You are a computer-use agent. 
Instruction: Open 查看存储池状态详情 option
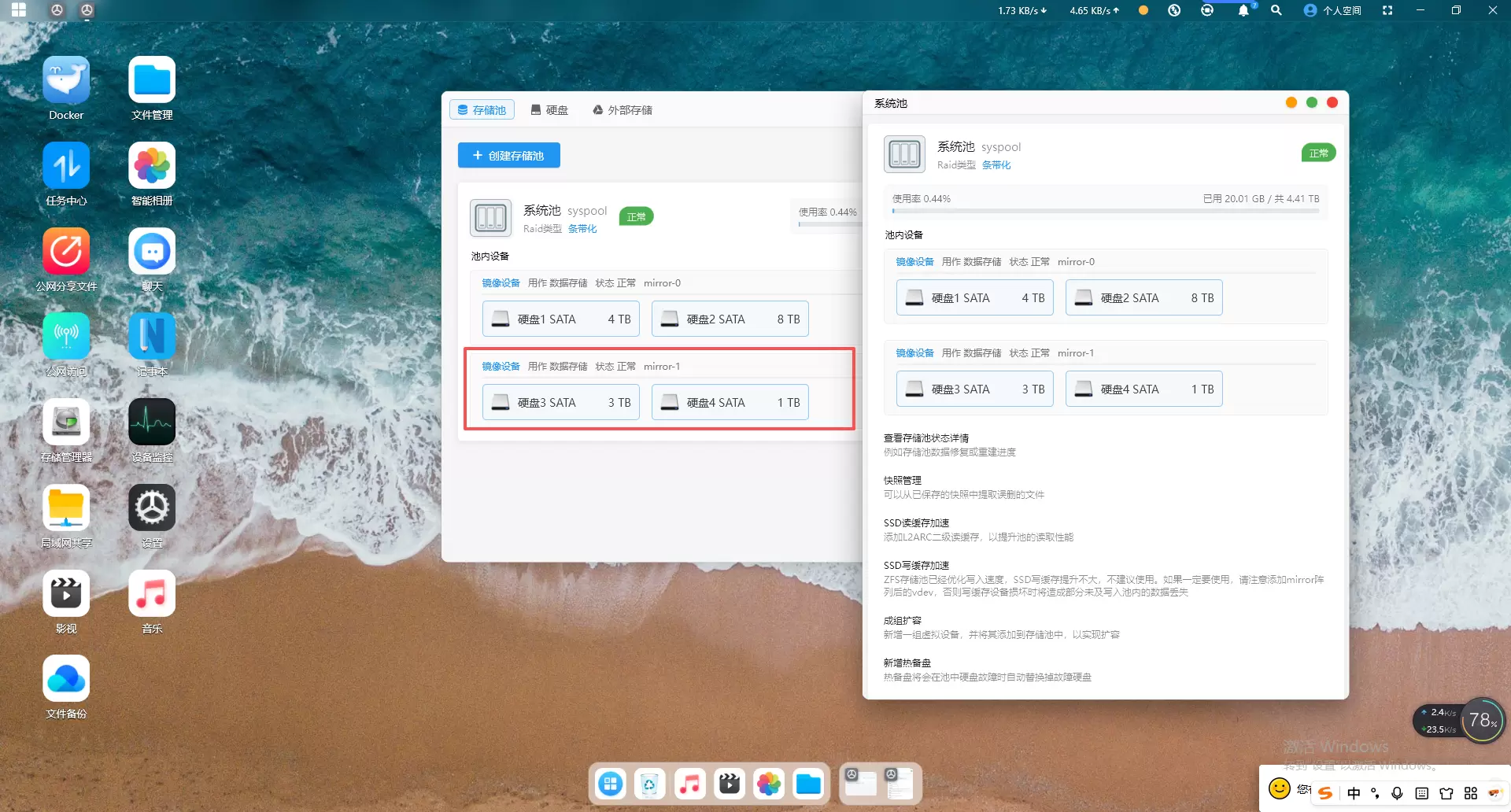[x=925, y=438]
